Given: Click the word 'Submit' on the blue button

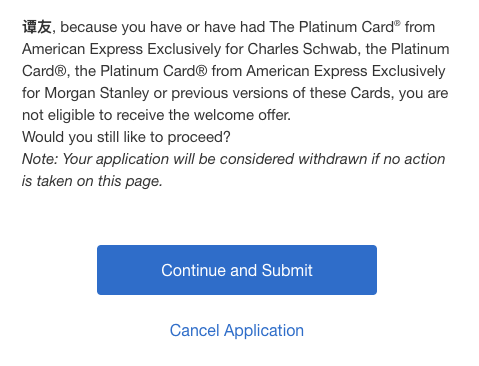Looking at the screenshot, I should (287, 270).
